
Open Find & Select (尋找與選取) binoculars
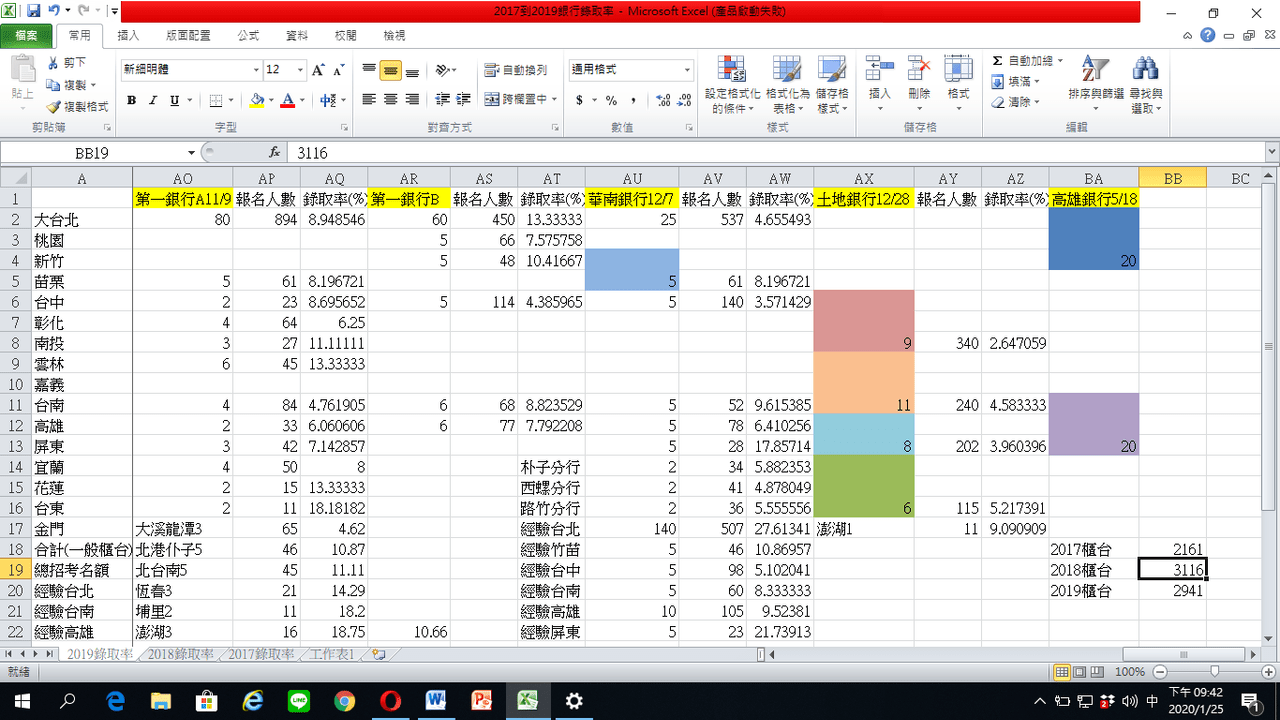click(x=1145, y=84)
